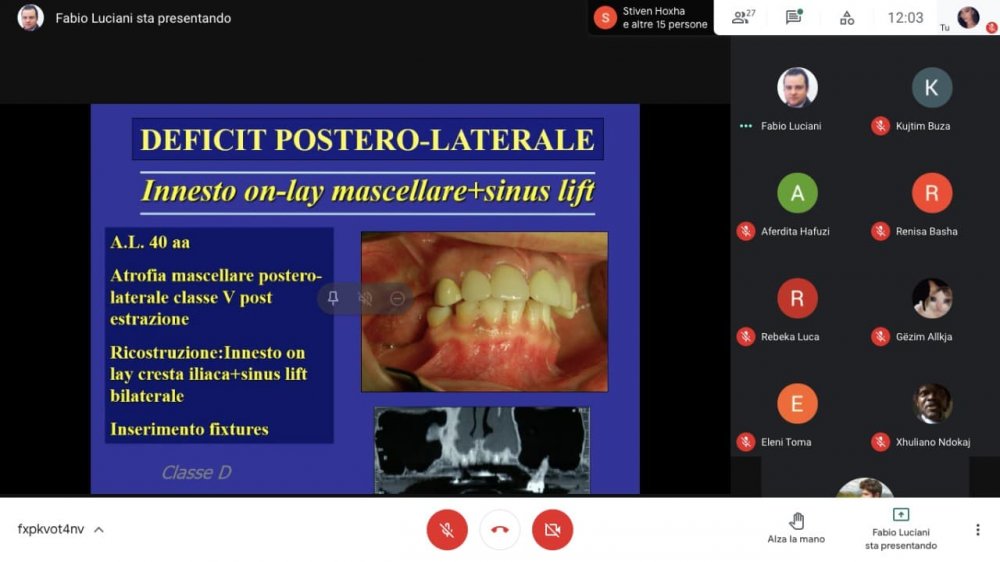Screen dimensions: 1000x562
Task: Open the chat messages panel
Action: (x=794, y=17)
